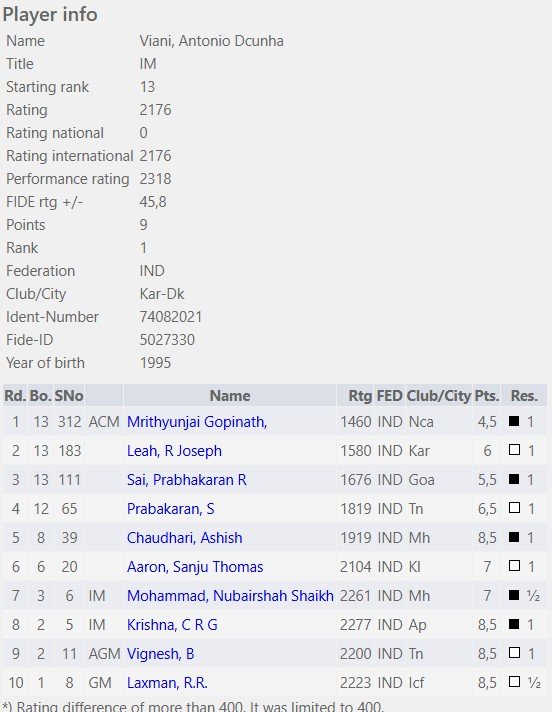552x712 pixels.
Task: Open Krishna, C R G player link
Action: (172, 625)
